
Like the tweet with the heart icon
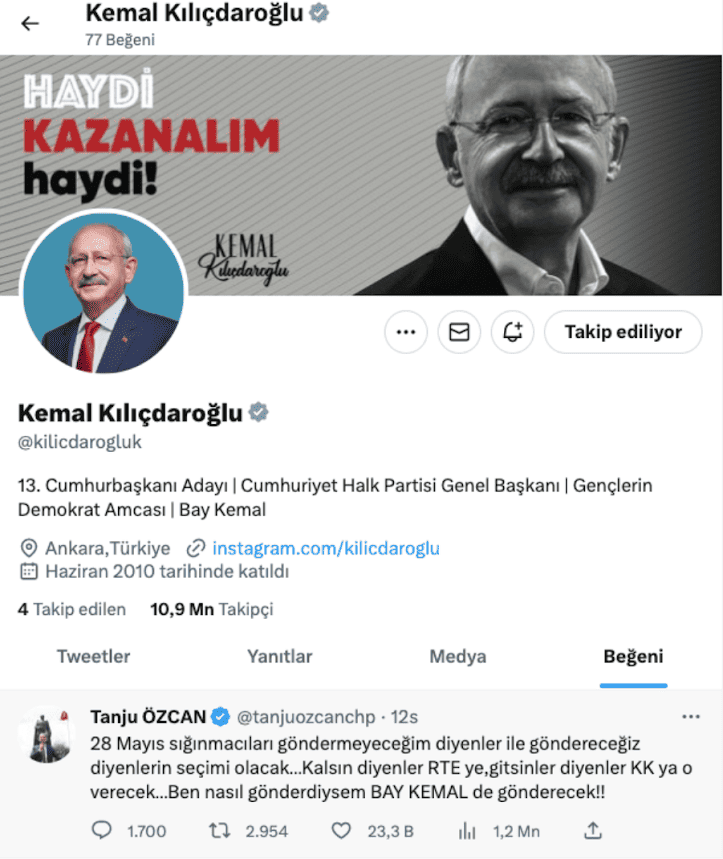coord(341,831)
